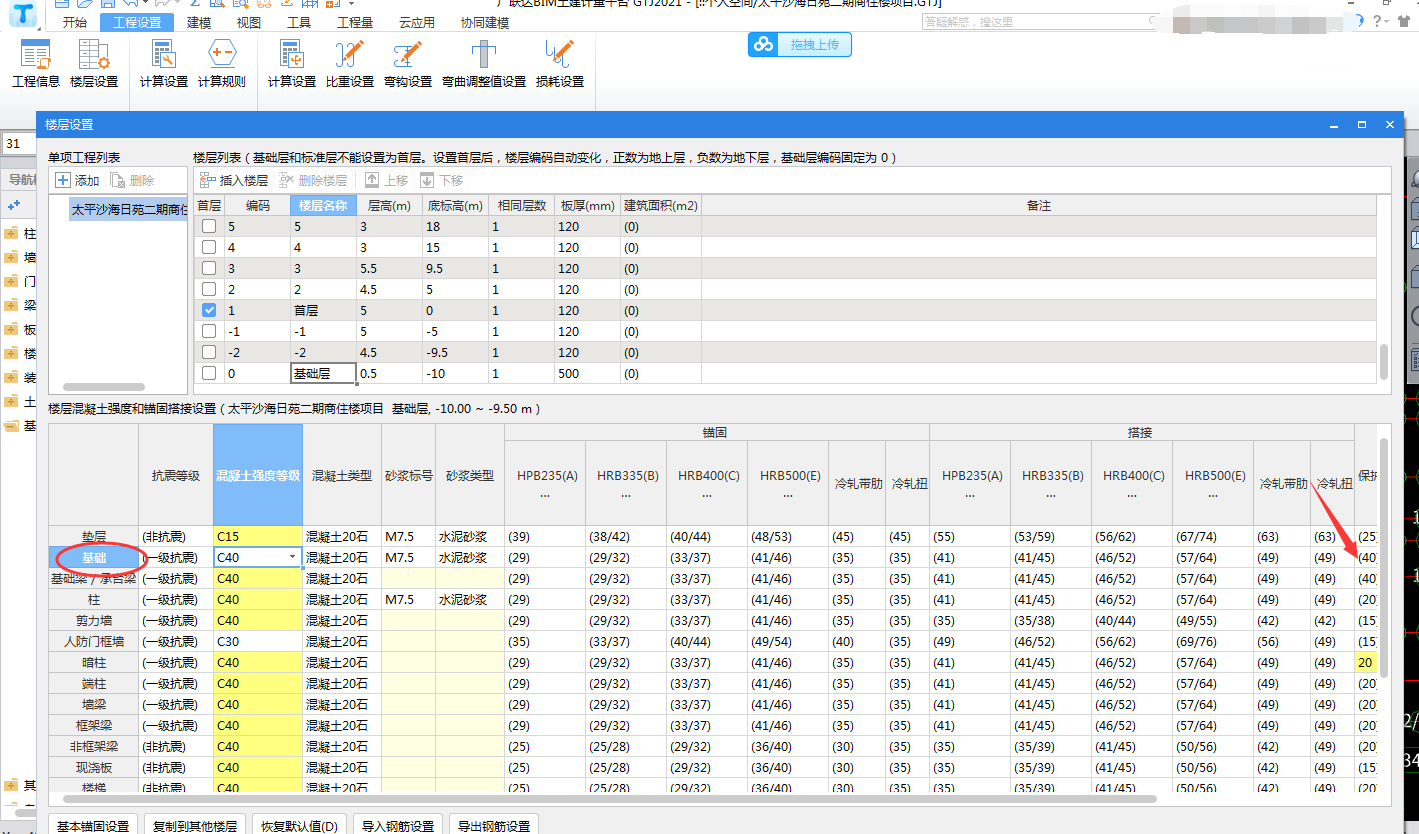Open the 损耗设置 tool
Image resolution: width=1419 pixels, height=834 pixels.
point(560,64)
